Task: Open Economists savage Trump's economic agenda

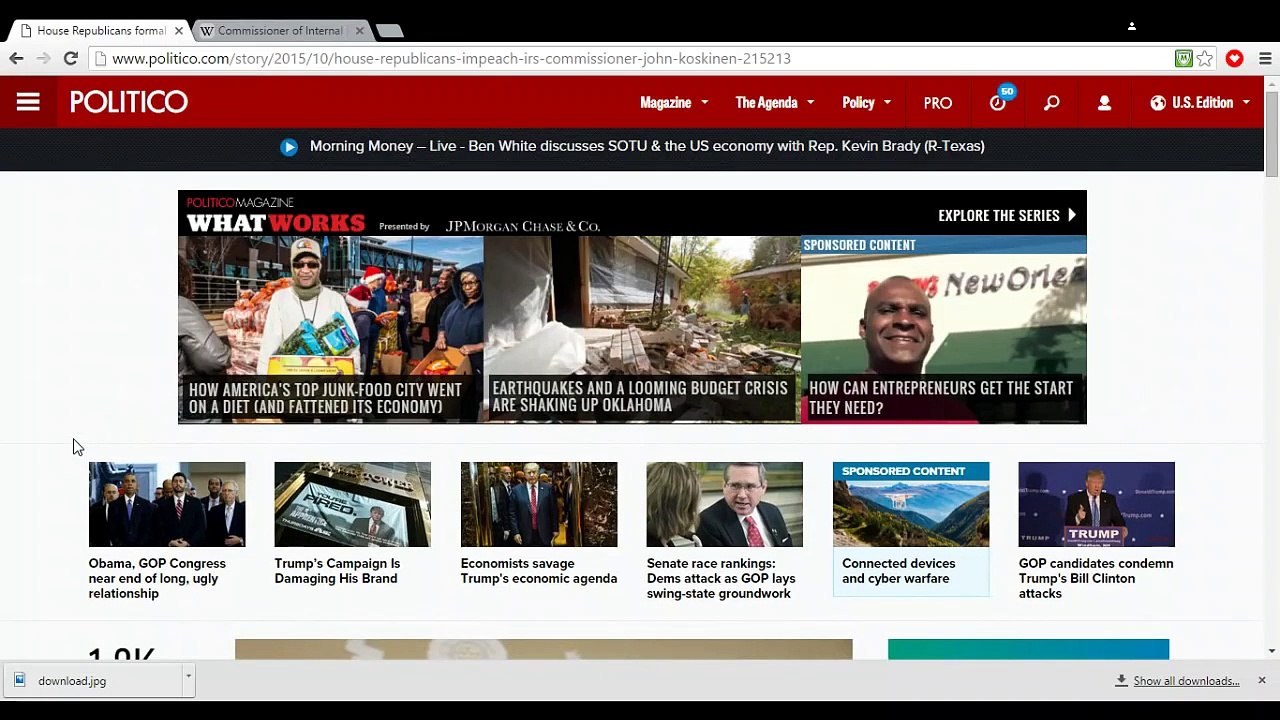Action: tap(539, 571)
